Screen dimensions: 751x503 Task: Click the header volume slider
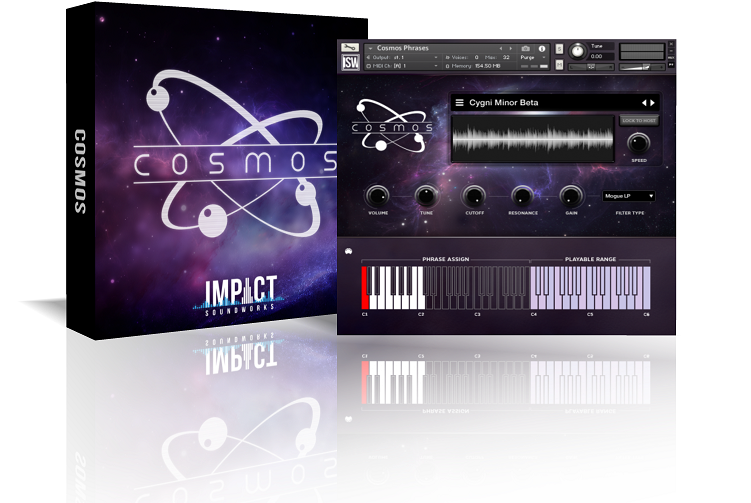click(642, 67)
